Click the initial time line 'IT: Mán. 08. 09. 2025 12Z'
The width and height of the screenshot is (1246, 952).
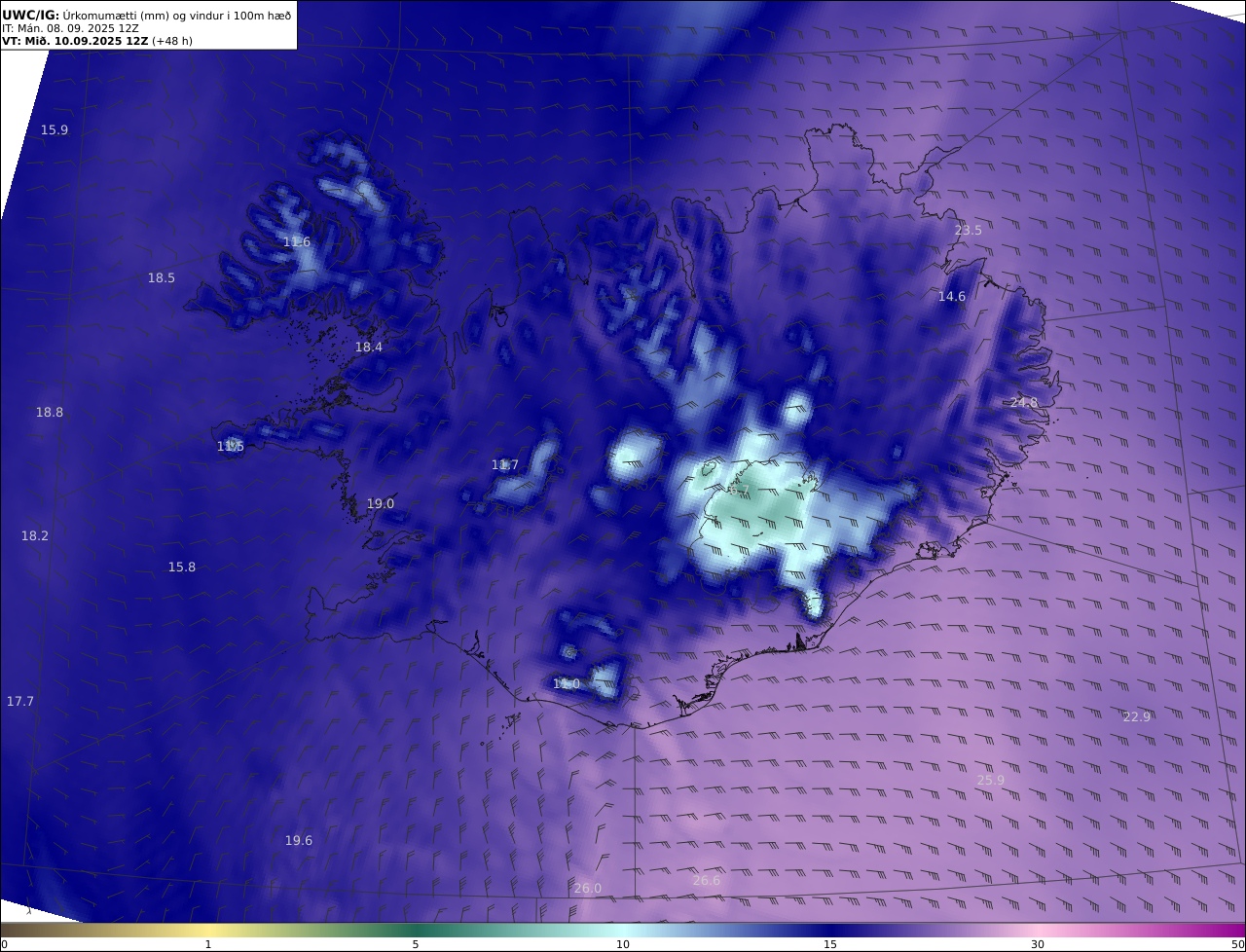click(70, 28)
